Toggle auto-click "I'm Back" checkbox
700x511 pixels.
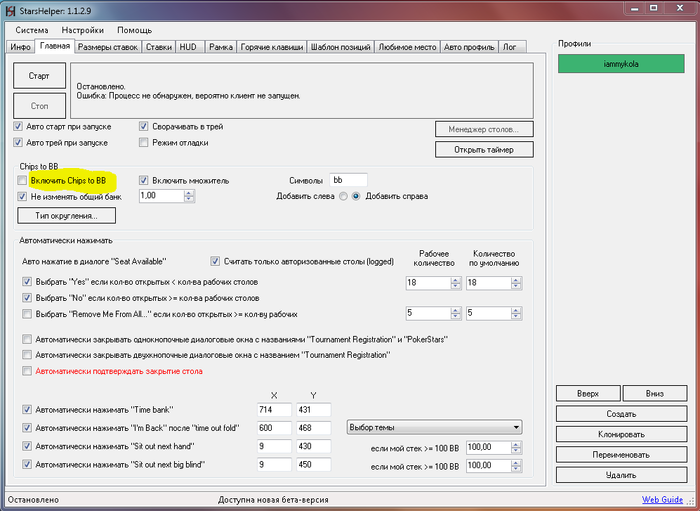27,428
